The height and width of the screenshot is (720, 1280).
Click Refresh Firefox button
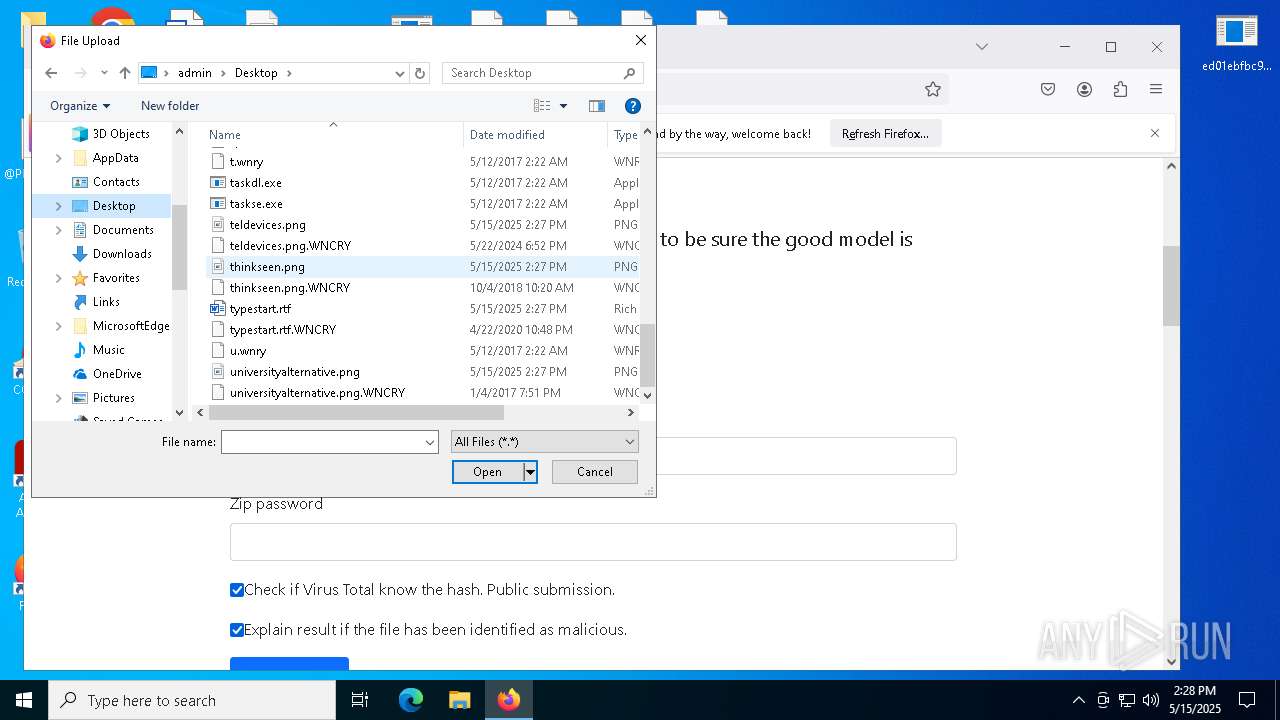coord(885,134)
